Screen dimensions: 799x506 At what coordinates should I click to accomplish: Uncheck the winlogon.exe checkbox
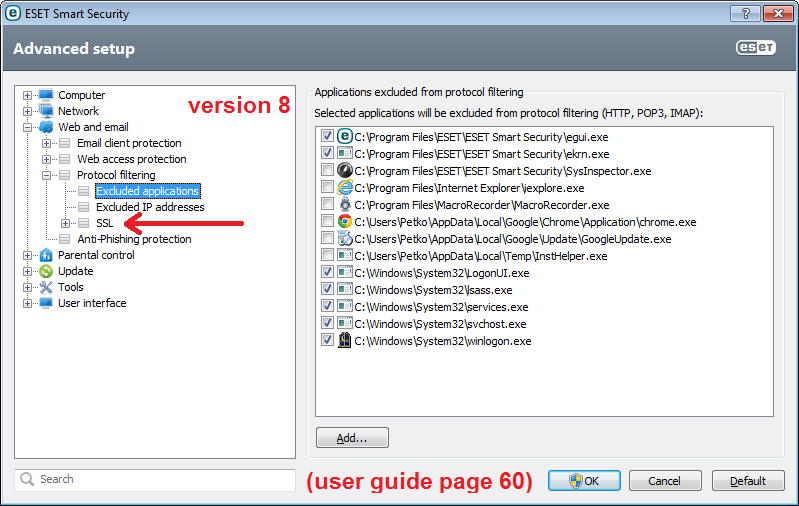(327, 340)
